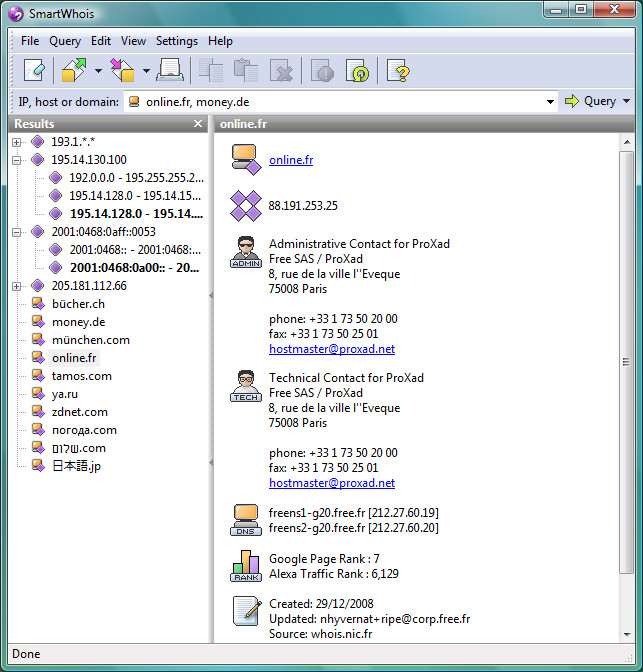Screen dimensions: 643x672
Task: Open the online.fr hyperlink in details
Action: [x=291, y=160]
